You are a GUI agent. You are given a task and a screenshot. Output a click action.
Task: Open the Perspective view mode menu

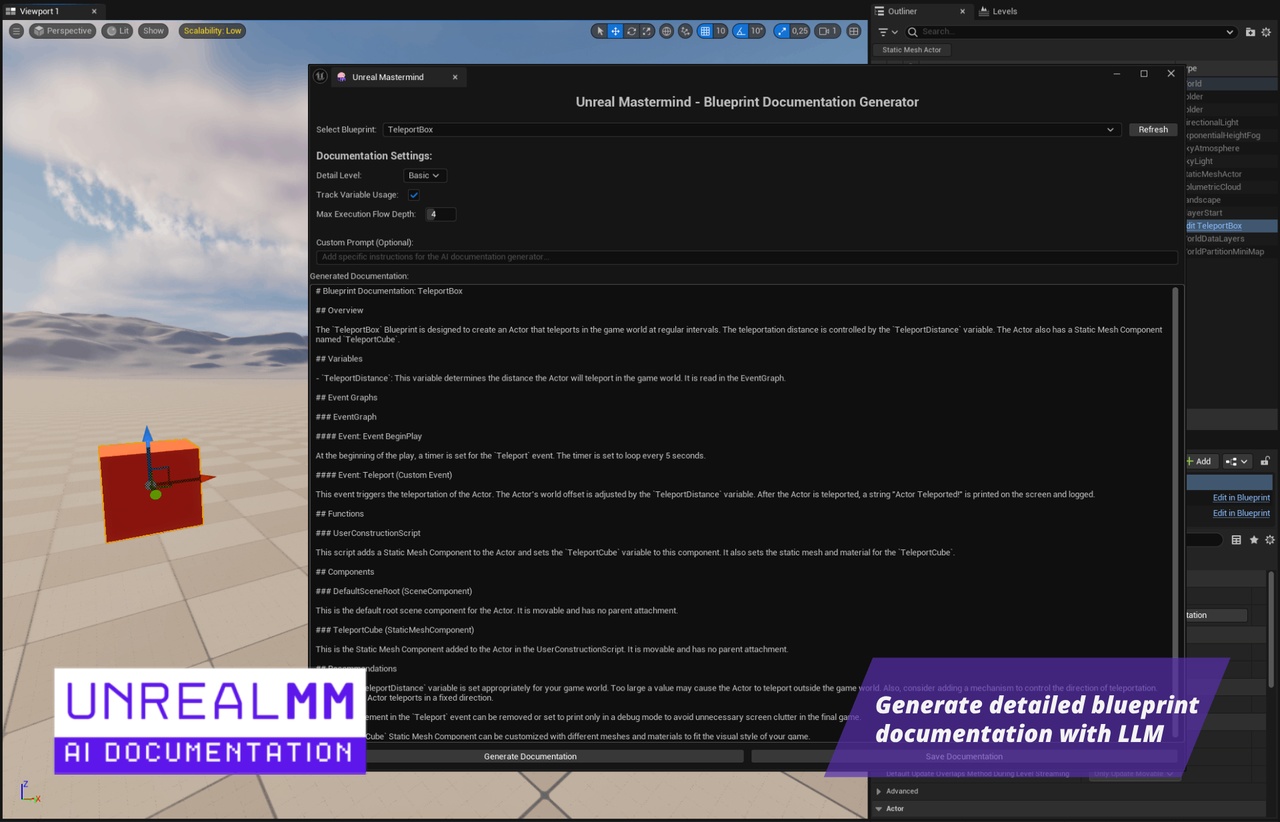[62, 31]
